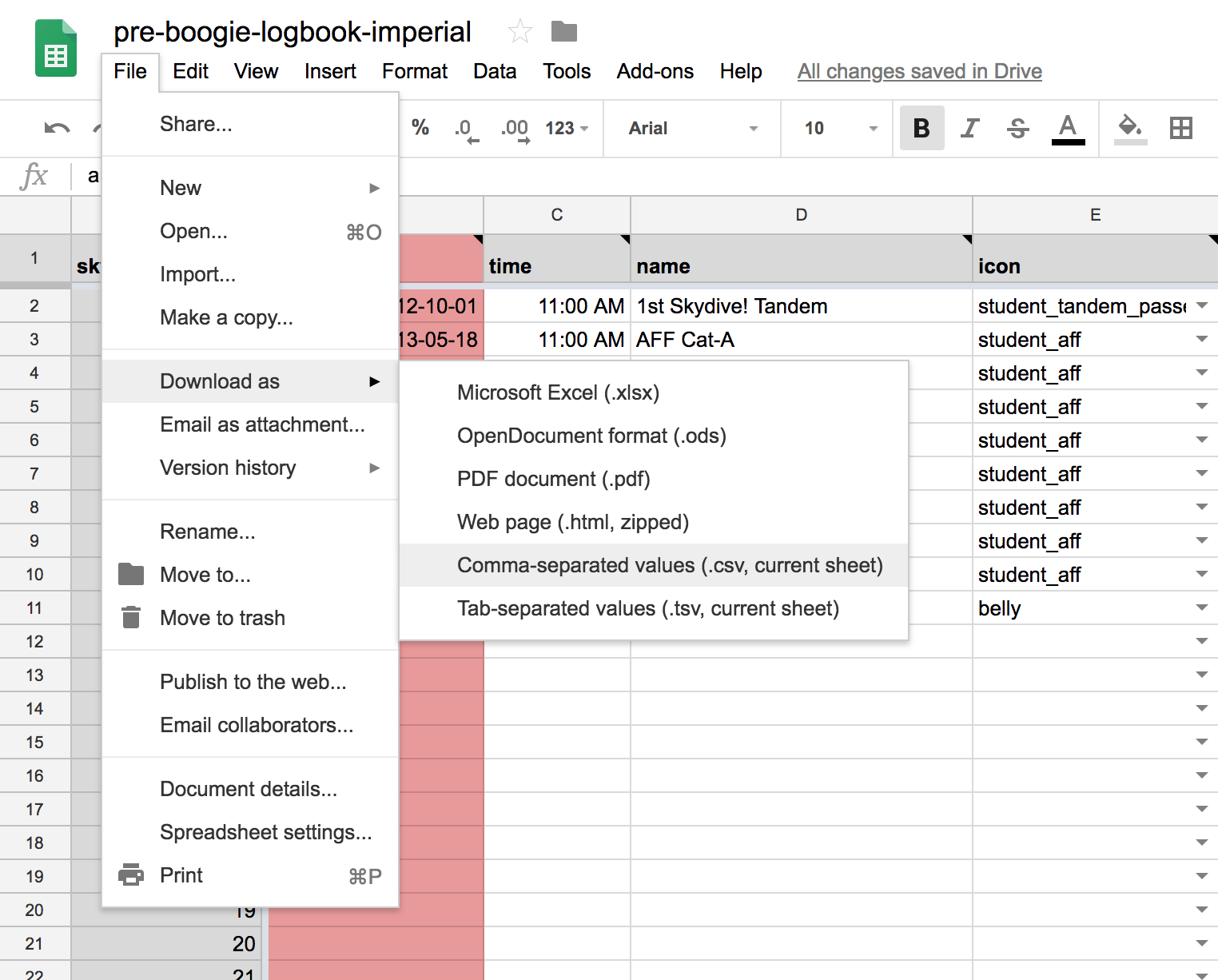Open the icon dropdown in the AFF Cat-A row

coord(1201,340)
